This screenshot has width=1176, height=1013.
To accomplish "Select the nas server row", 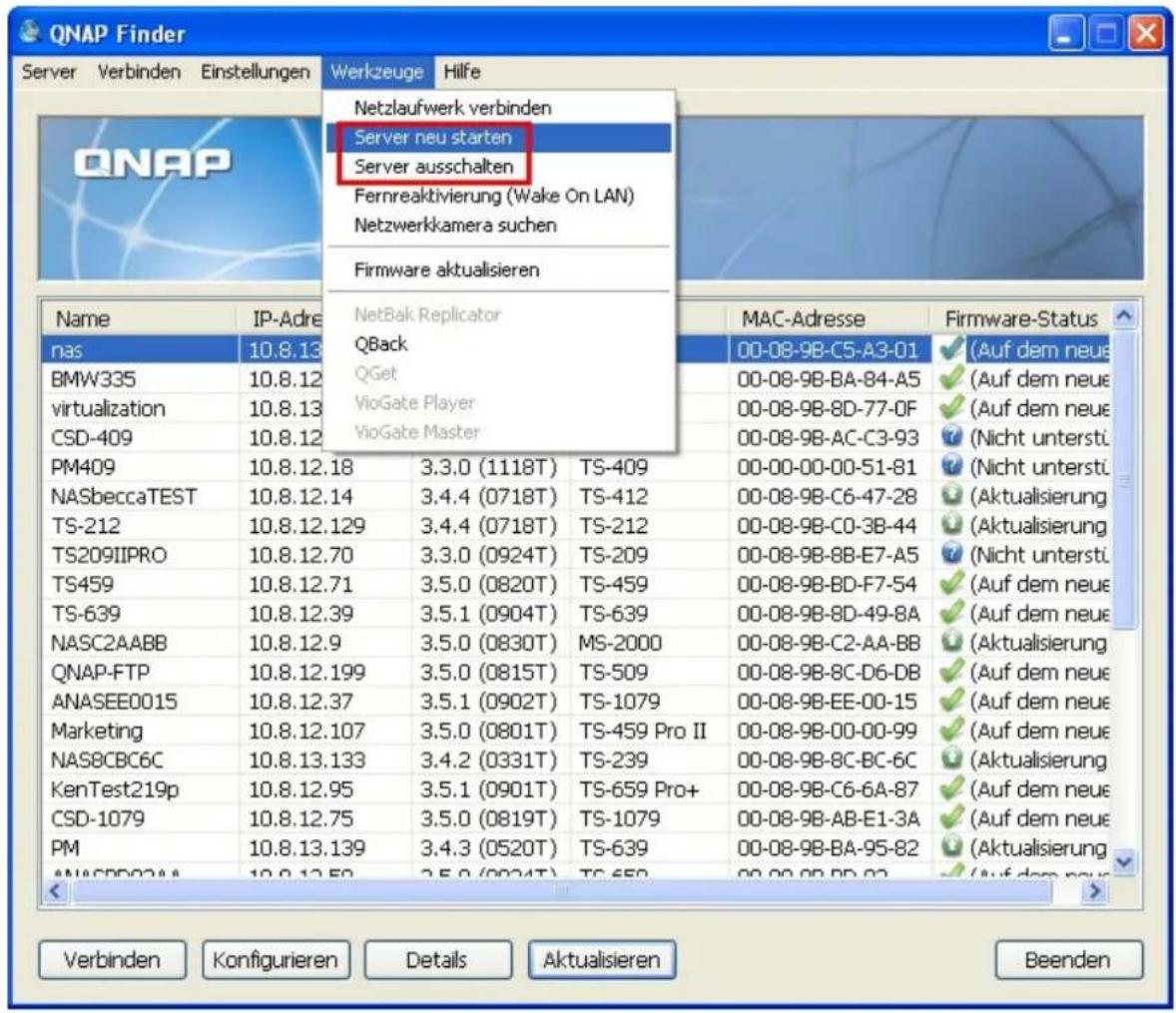I will (577, 349).
